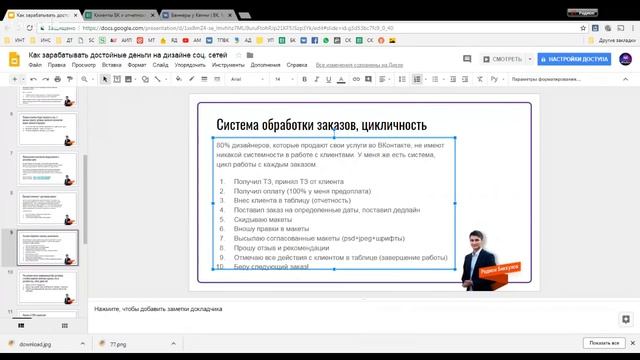
Task: Toggle bold formatting
Action: pos(304,79)
